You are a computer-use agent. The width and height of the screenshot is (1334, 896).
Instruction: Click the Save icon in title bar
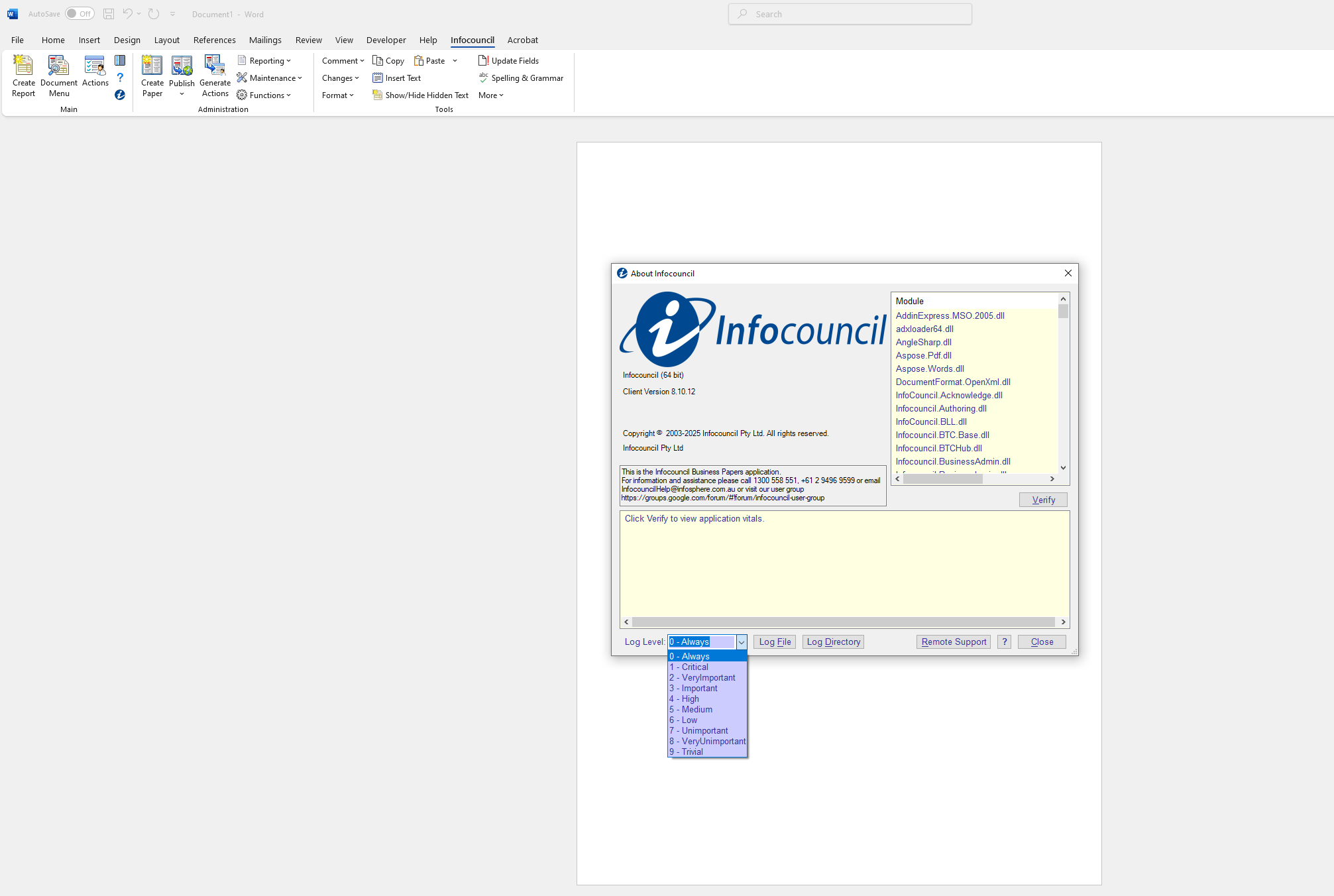[109, 14]
